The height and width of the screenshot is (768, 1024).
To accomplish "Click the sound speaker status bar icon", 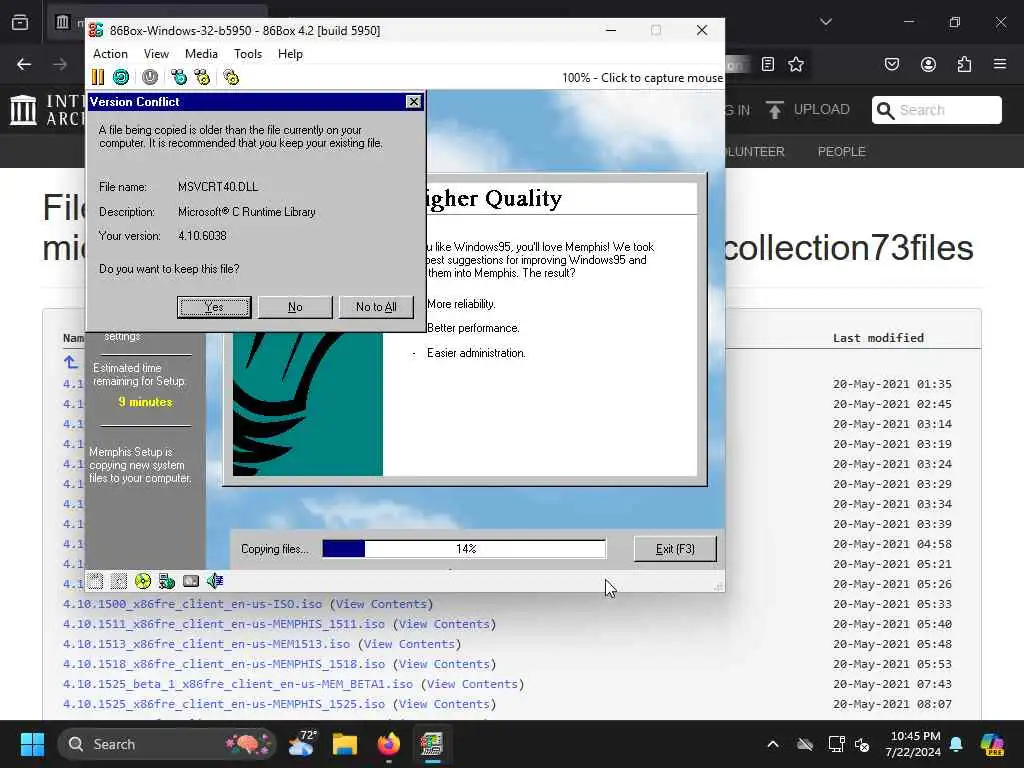I will (x=215, y=581).
